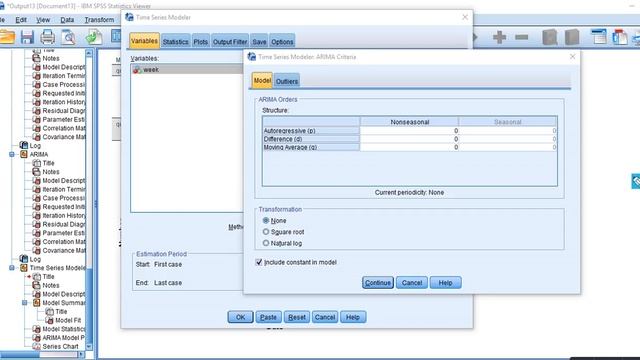Select the Variables tab
Screen dimensions: 640x360
[144, 41]
